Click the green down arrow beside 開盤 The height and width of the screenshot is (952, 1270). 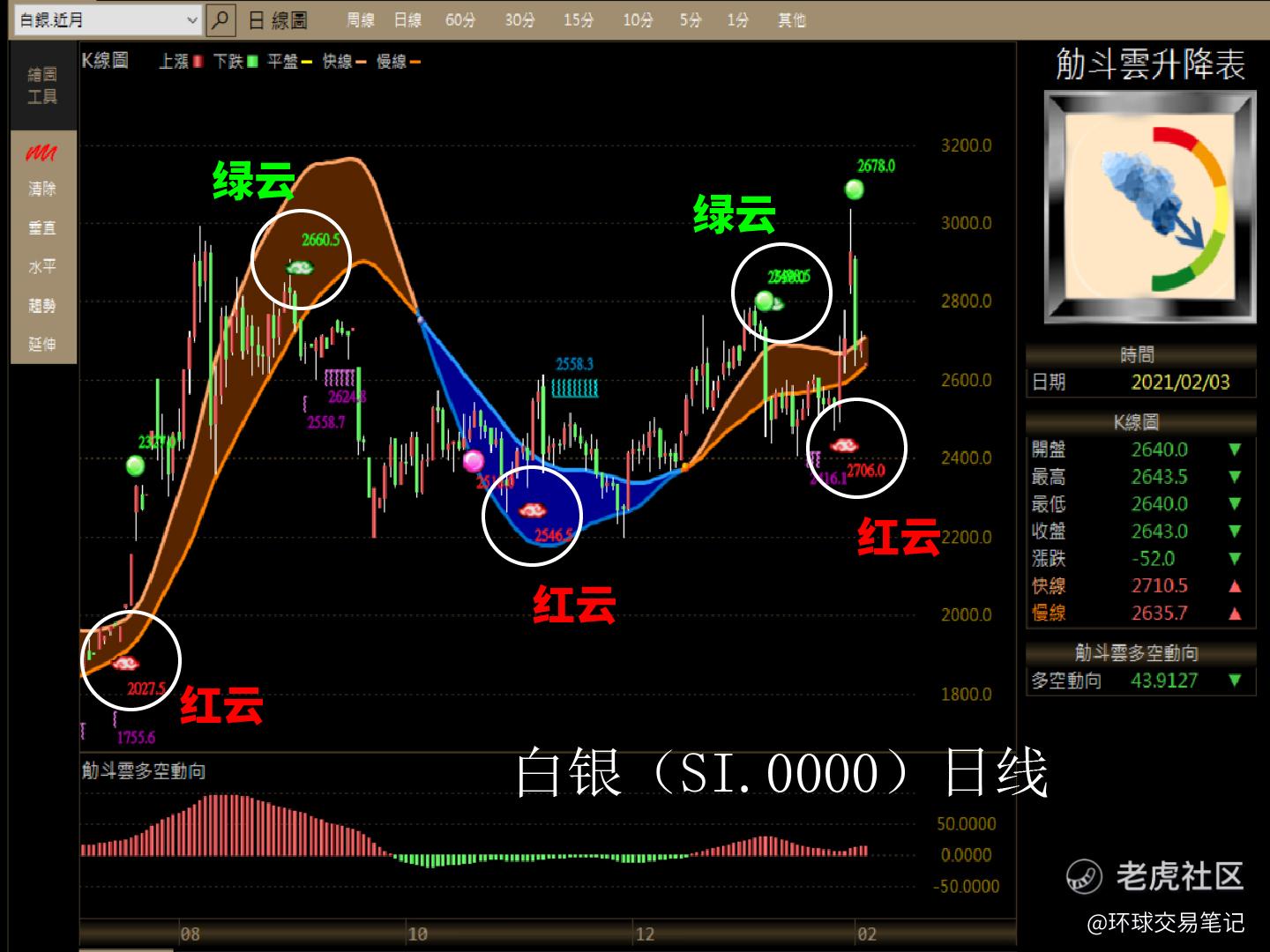pyautogui.click(x=1235, y=450)
